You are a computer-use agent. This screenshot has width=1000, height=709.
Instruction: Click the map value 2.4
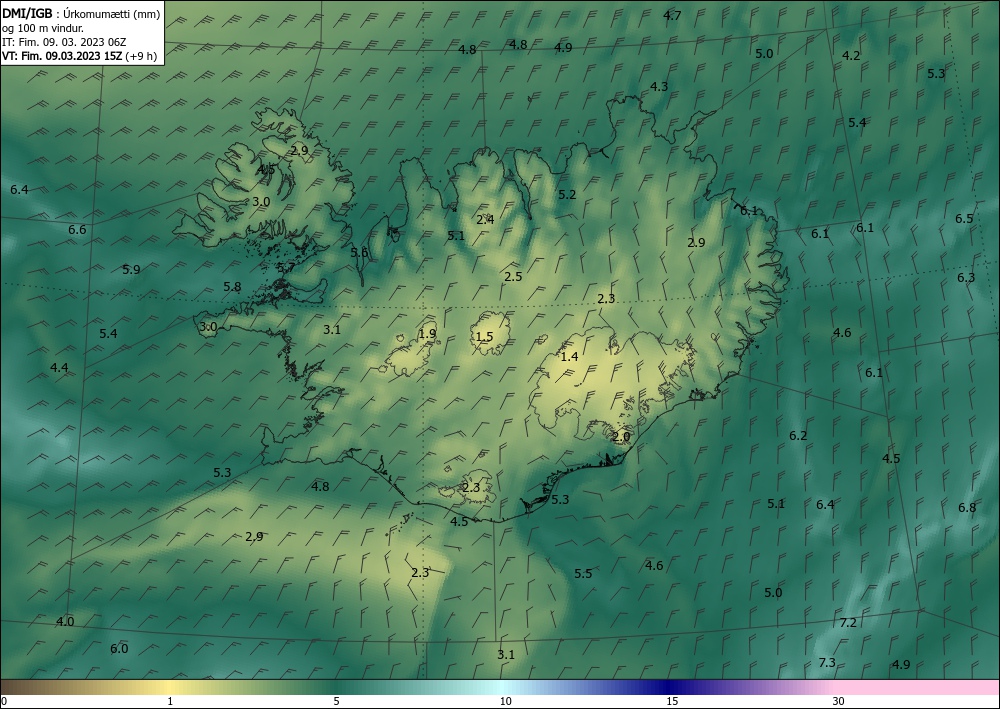(x=485, y=220)
